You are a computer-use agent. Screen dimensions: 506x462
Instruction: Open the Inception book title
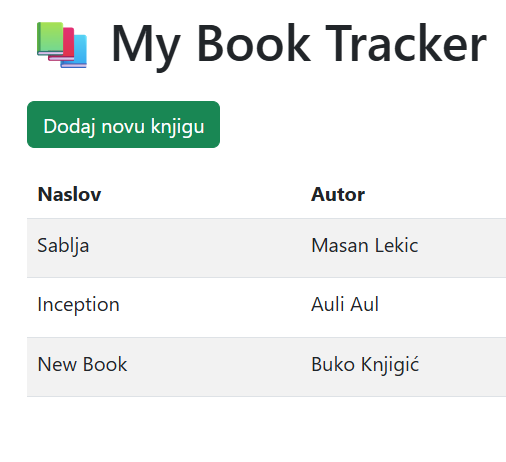pyautogui.click(x=78, y=305)
